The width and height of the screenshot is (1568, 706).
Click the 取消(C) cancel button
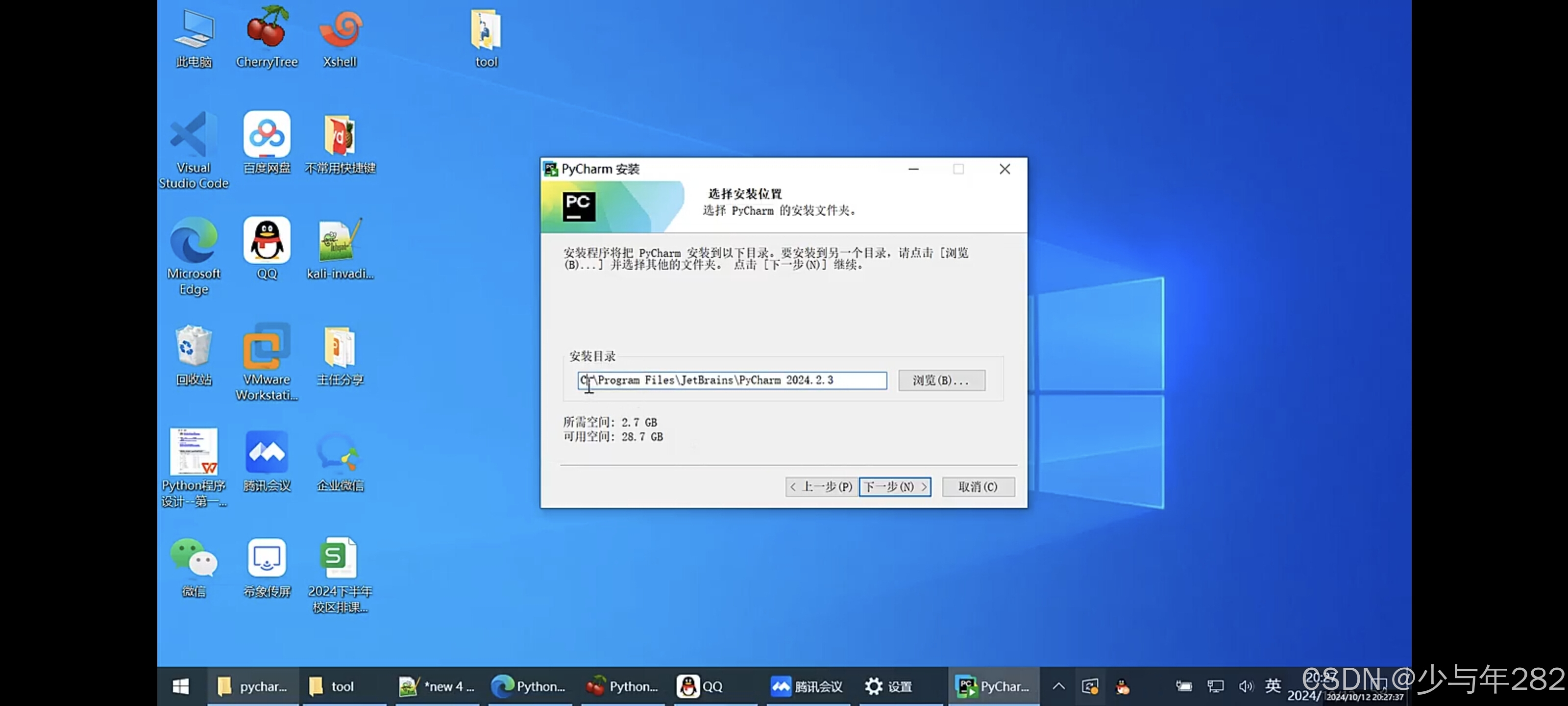pos(978,487)
